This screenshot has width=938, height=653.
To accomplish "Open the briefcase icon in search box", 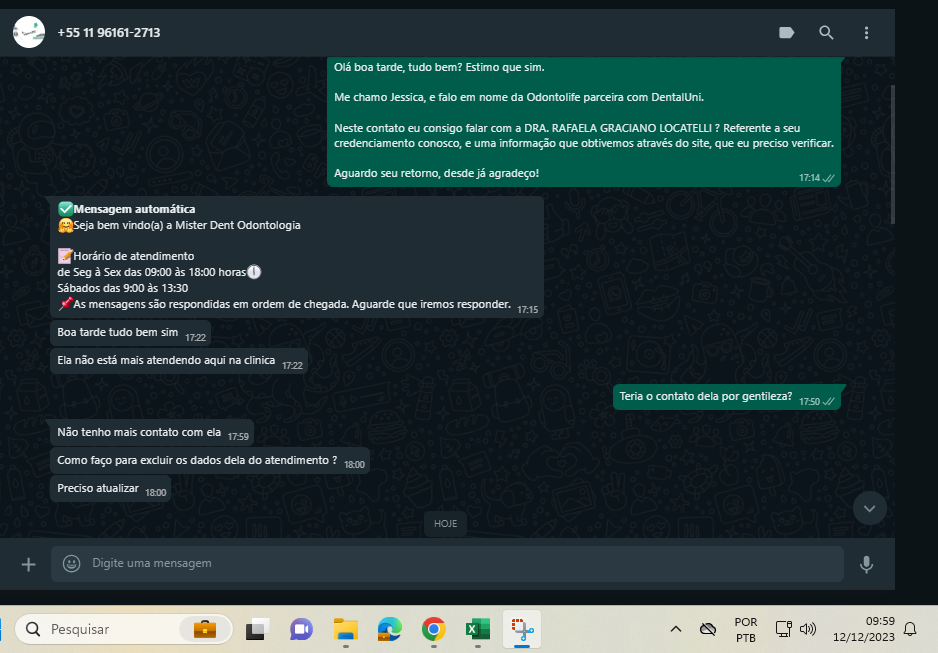I will 205,629.
